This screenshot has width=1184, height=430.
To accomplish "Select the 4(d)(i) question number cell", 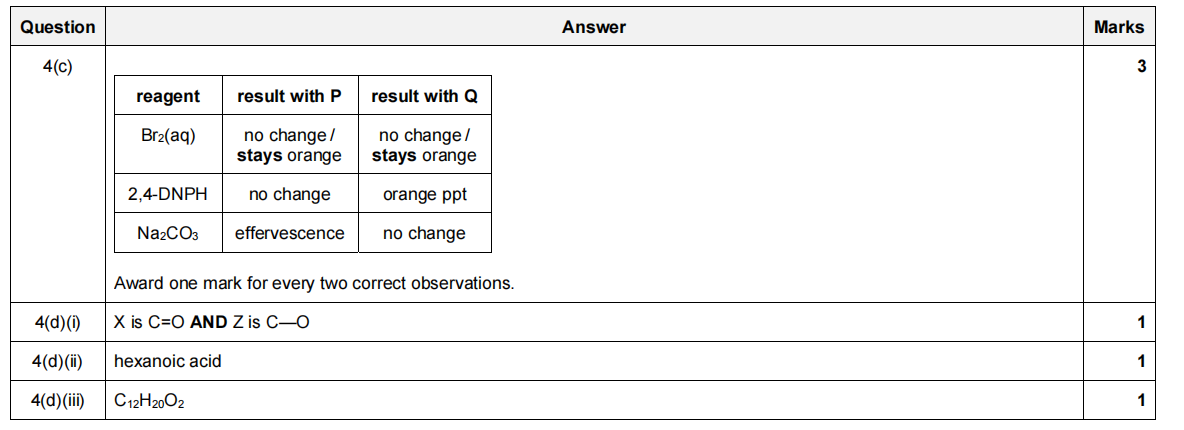I will [60, 322].
